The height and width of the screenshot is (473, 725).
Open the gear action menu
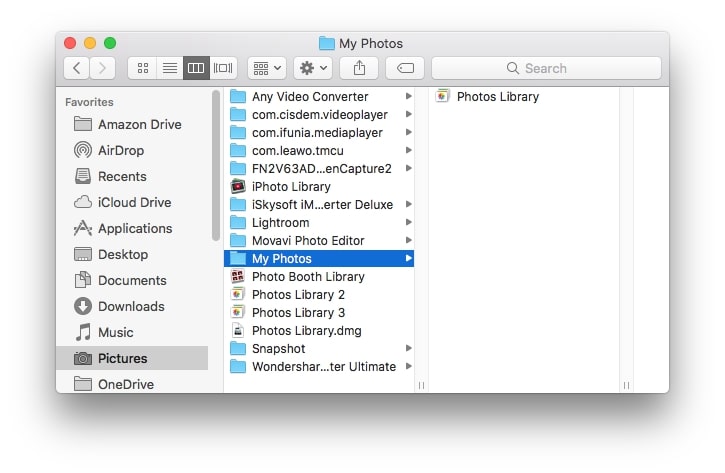coord(313,68)
